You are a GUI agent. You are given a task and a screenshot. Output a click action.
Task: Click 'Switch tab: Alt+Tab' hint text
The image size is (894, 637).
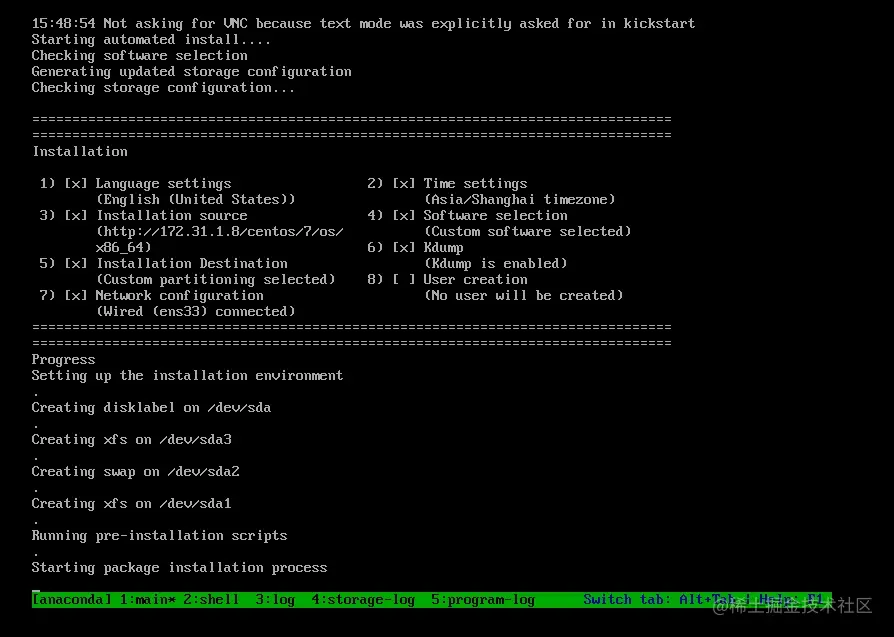[659, 599]
